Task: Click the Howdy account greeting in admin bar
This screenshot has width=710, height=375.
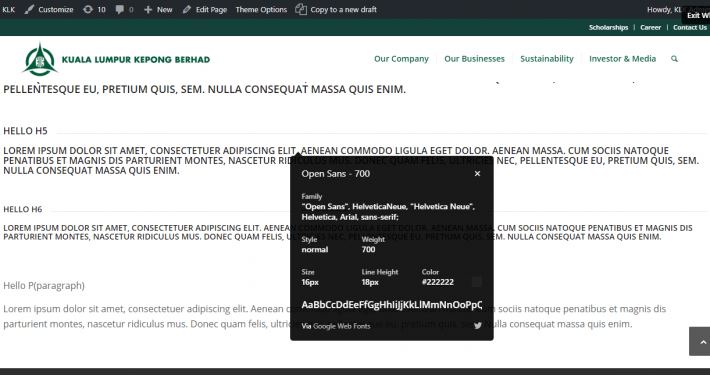Action: [x=677, y=10]
